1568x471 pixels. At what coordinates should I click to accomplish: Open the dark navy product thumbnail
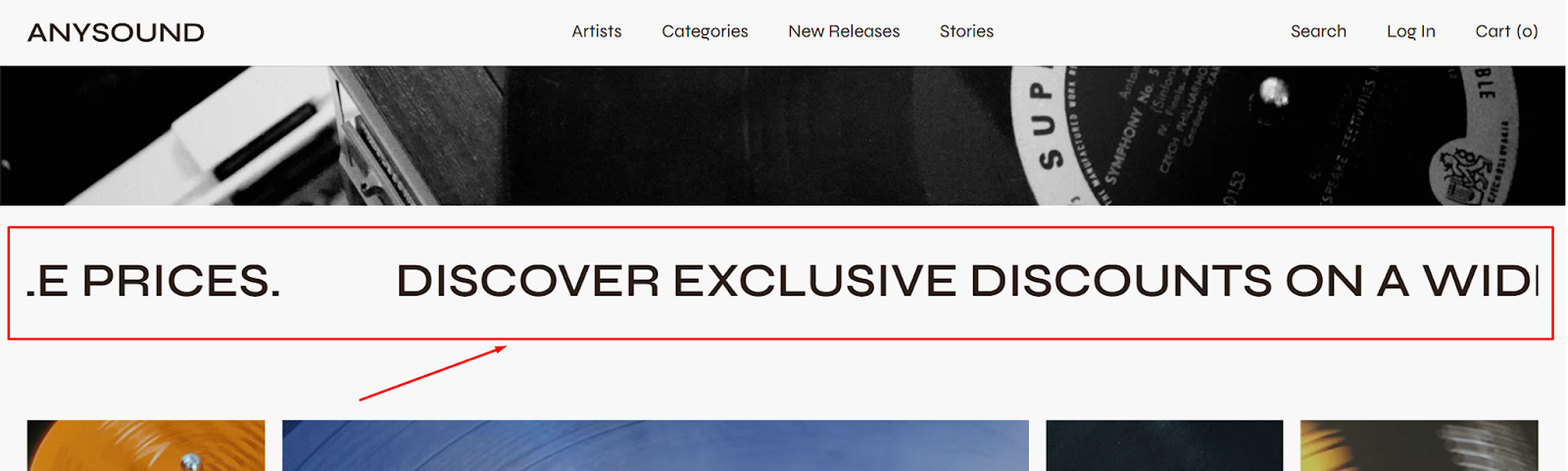(1164, 446)
